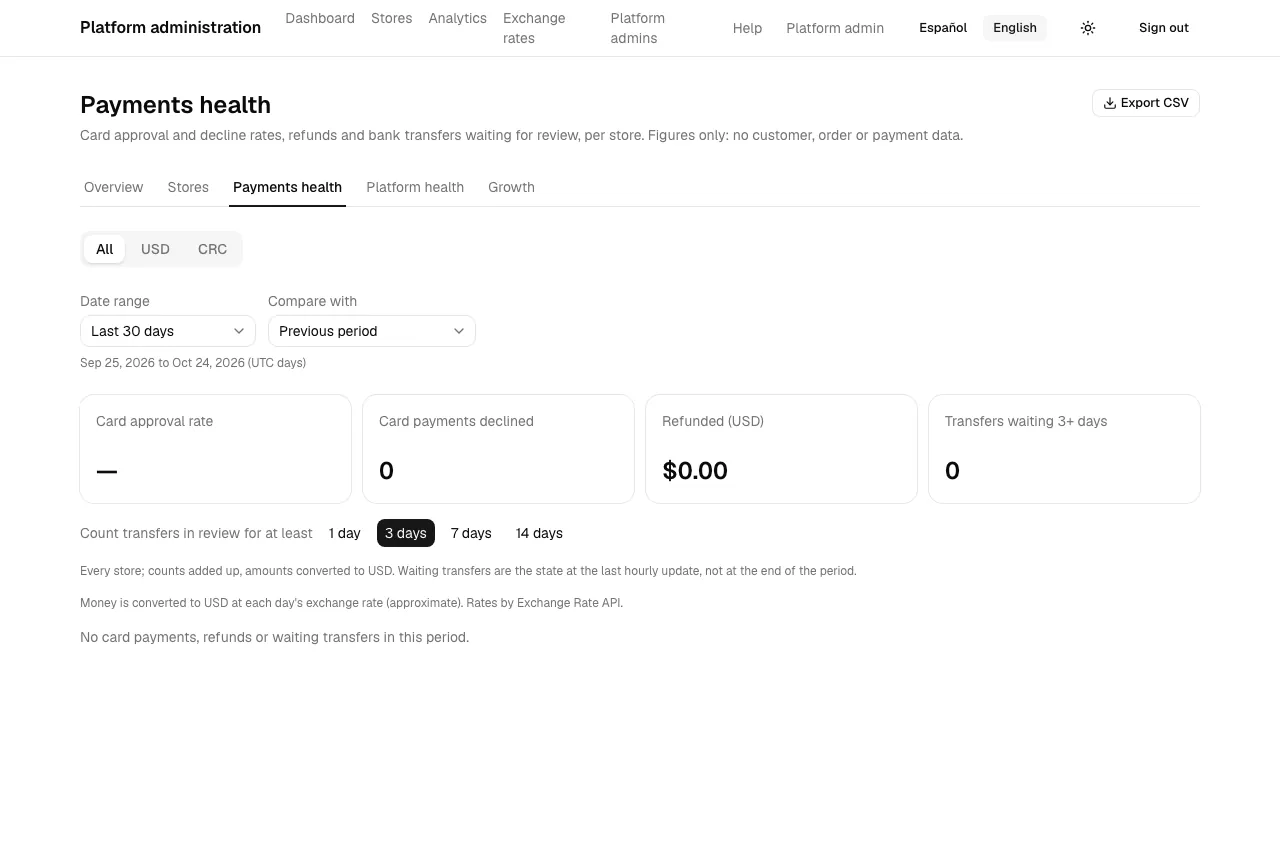Go to Dashboard in the top navigation
The width and height of the screenshot is (1280, 860).
[320, 18]
